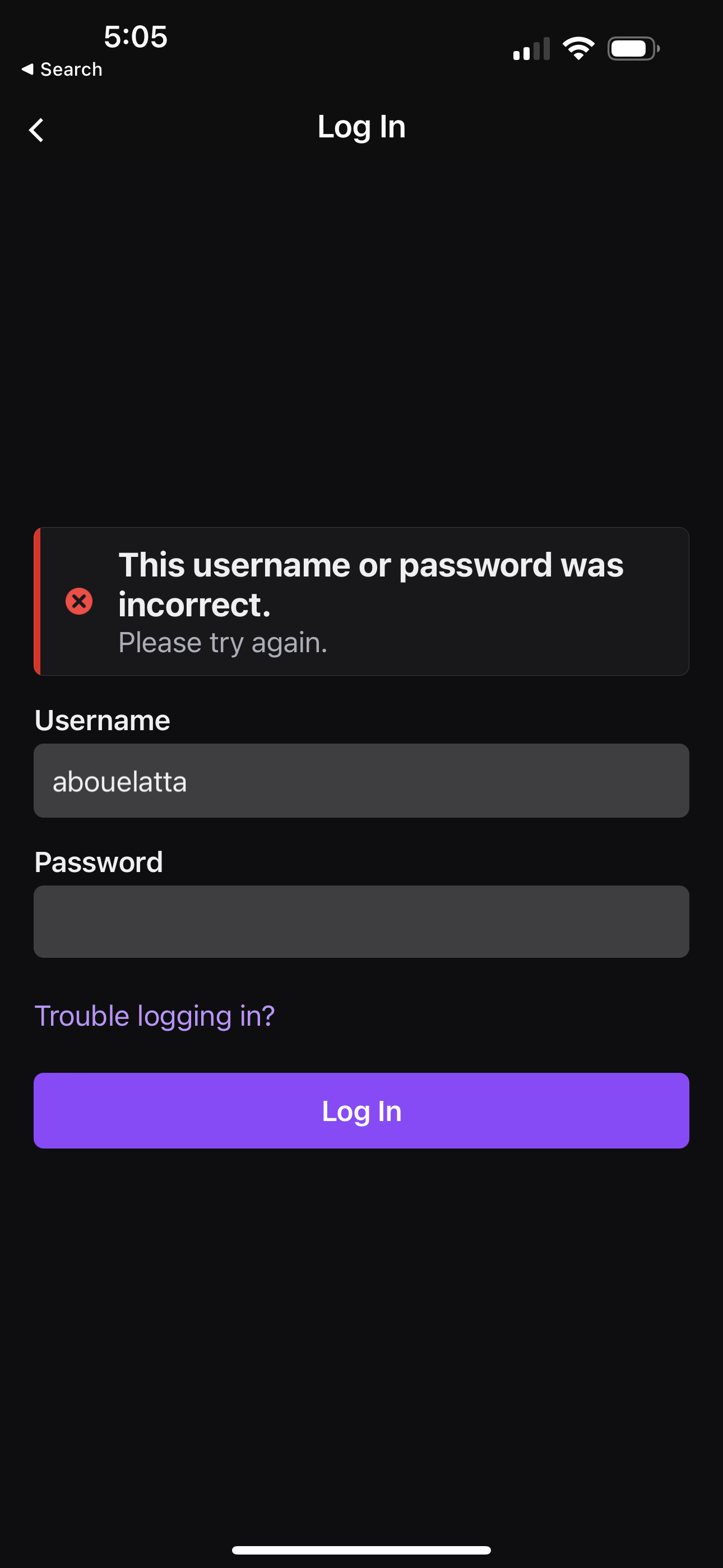
Task: Click the red stripe on the alert box
Action: (37, 601)
